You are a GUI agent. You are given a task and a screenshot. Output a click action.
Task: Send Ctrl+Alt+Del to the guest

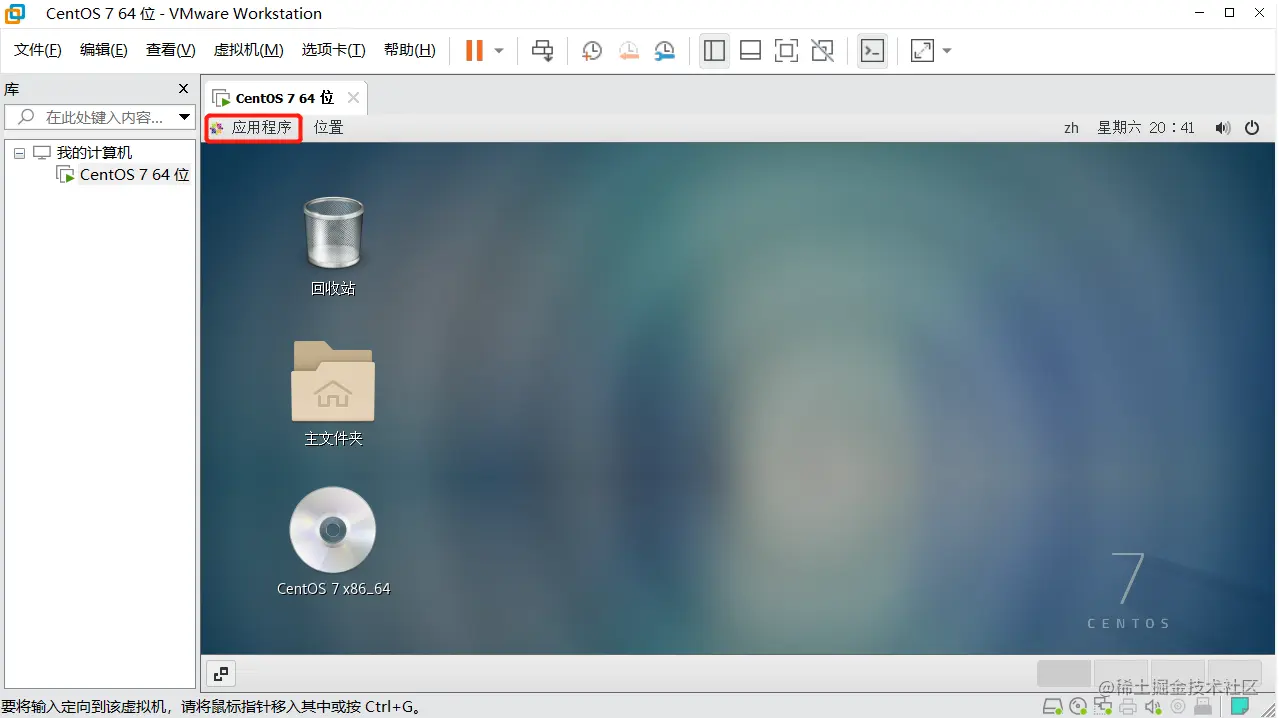(542, 50)
